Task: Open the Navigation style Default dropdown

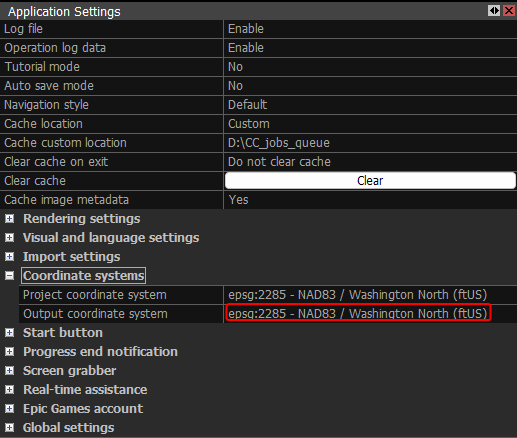Action: click(x=370, y=105)
